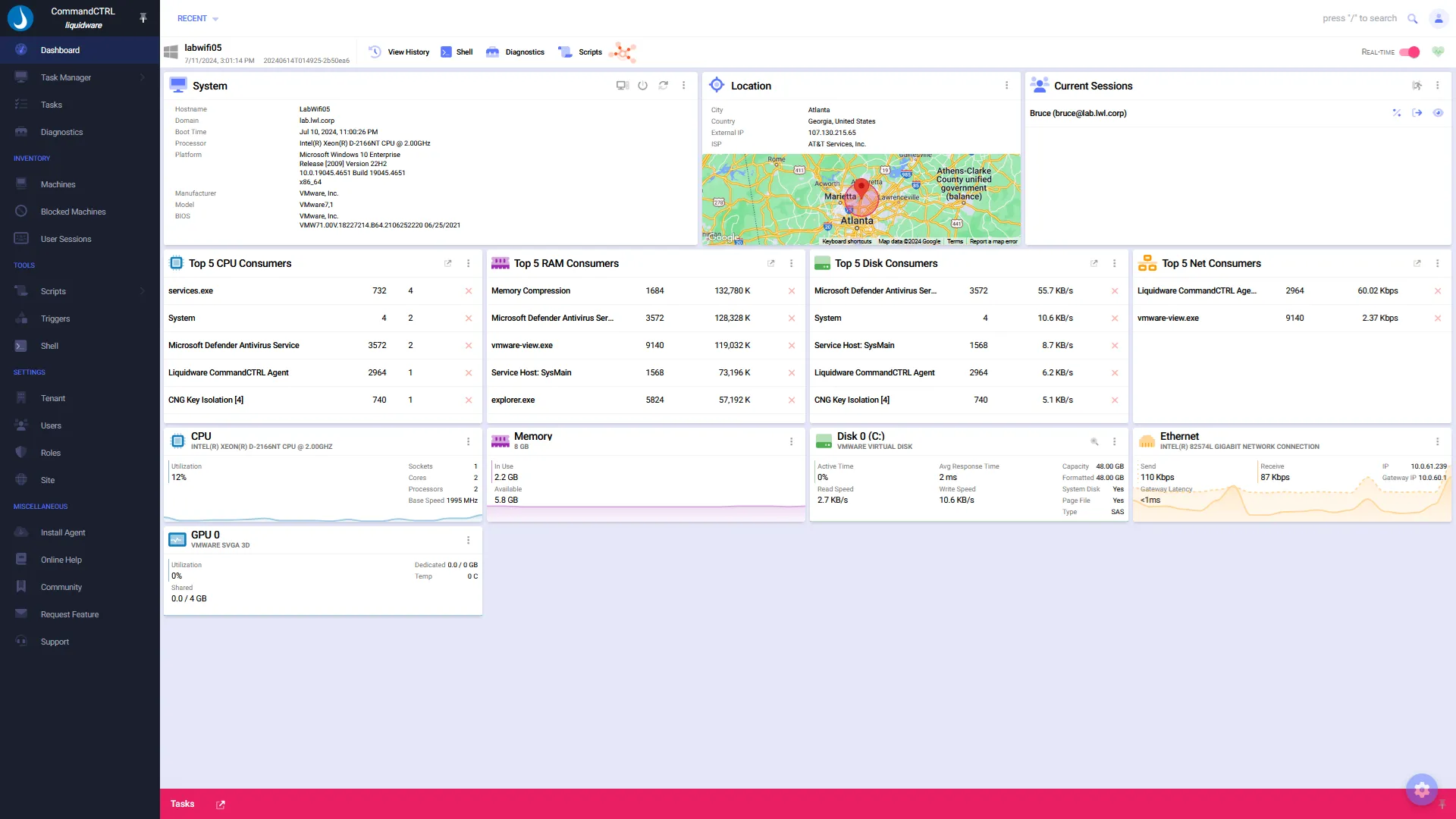This screenshot has width=1456, height=819.
Task: Click the Online Help sidebar icon
Action: pos(21,560)
